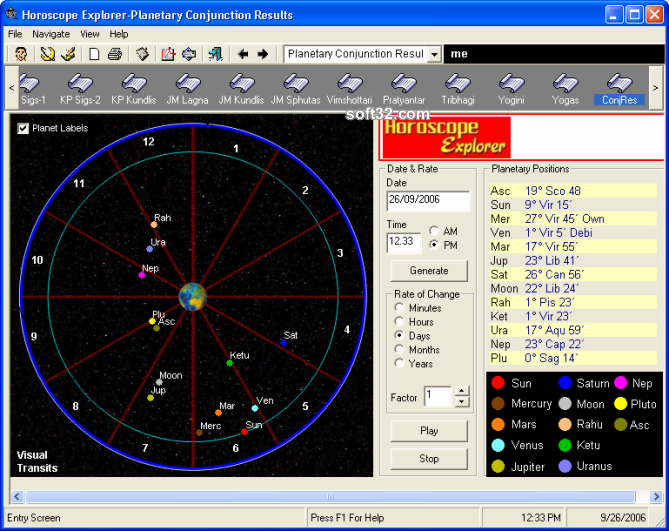Open the Sigs-1 scroll page icon

click(x=32, y=89)
